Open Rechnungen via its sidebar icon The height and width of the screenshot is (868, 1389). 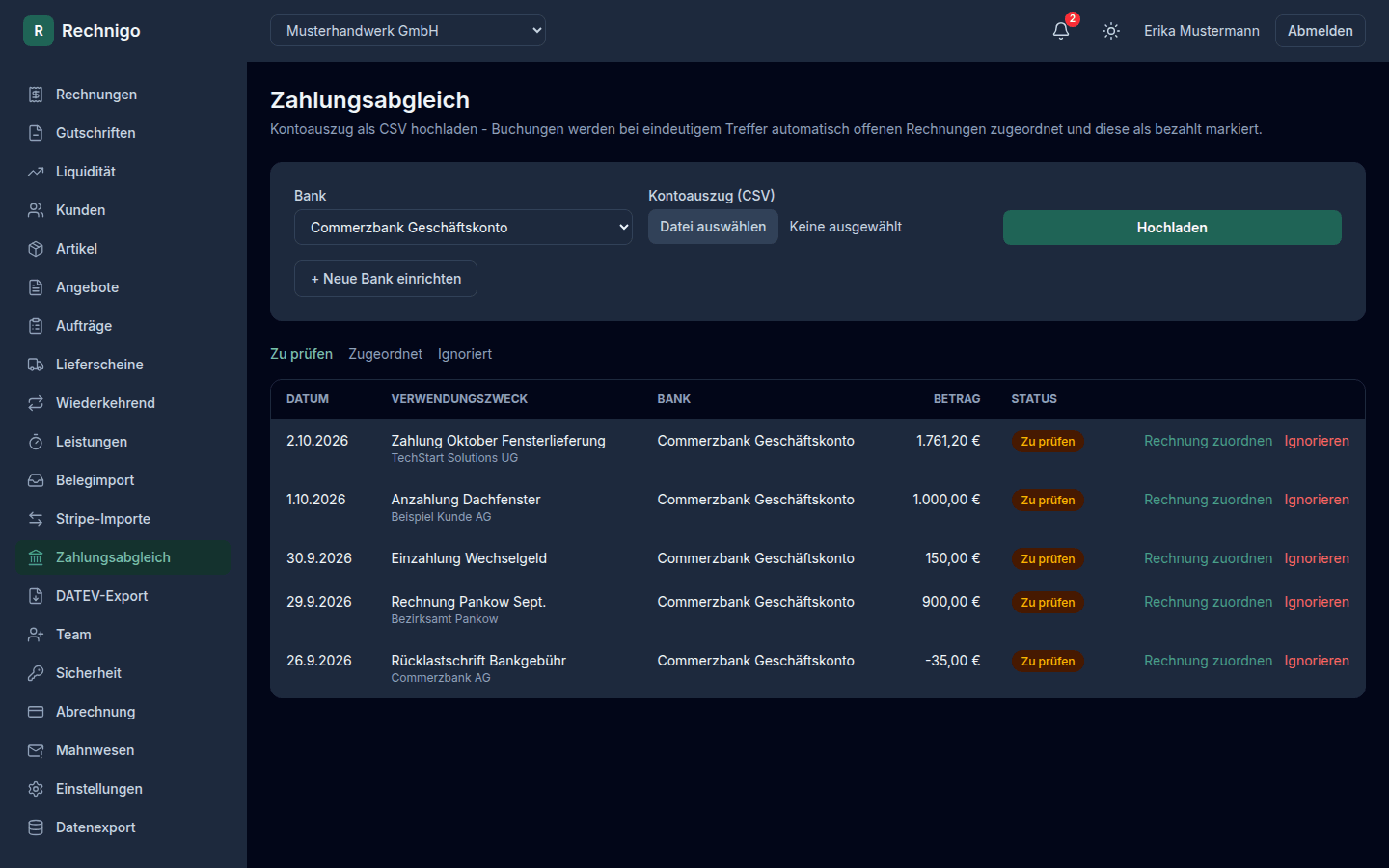[36, 95]
